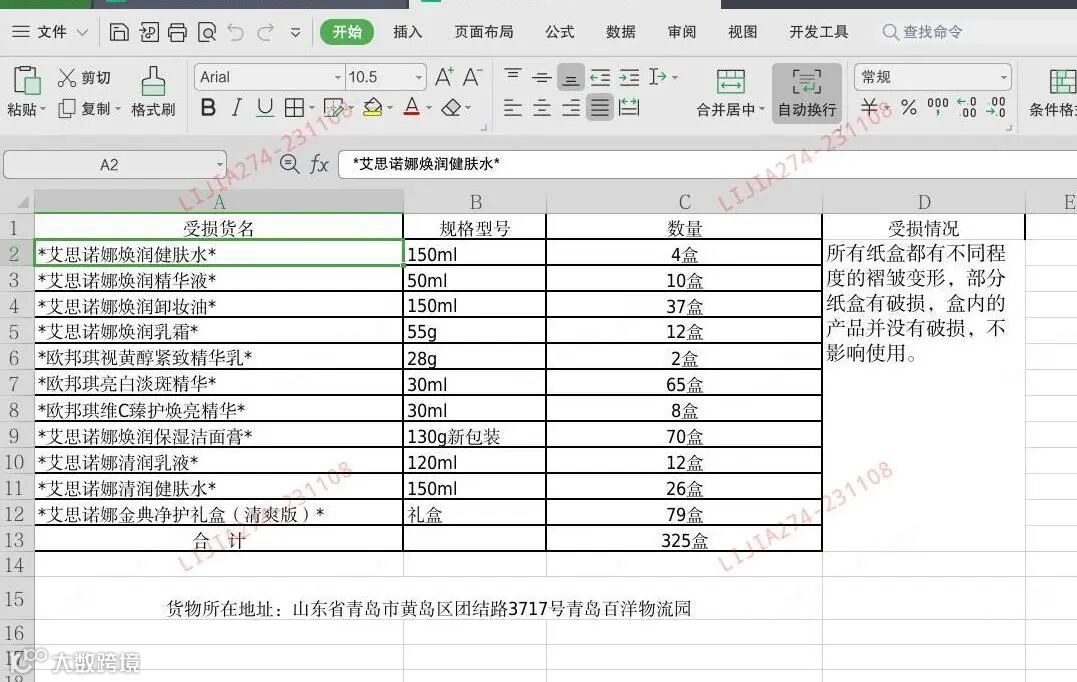Expand the Paste (粘贴) options arrow

tap(43, 109)
